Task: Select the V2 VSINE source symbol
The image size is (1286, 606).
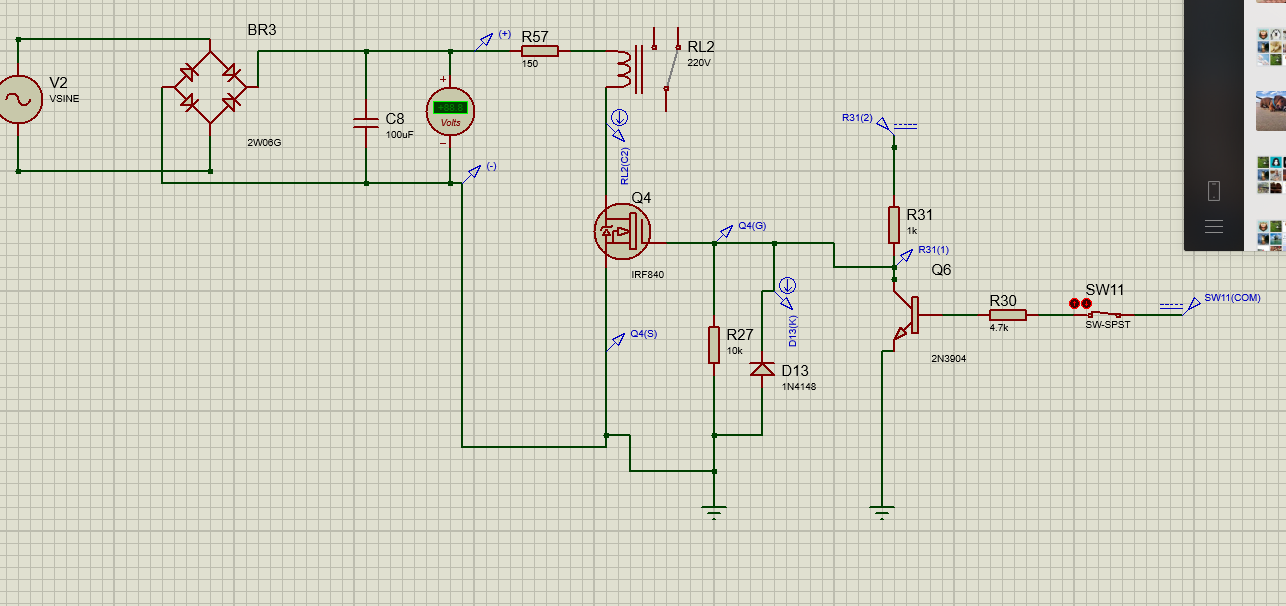Action: pyautogui.click(x=19, y=99)
